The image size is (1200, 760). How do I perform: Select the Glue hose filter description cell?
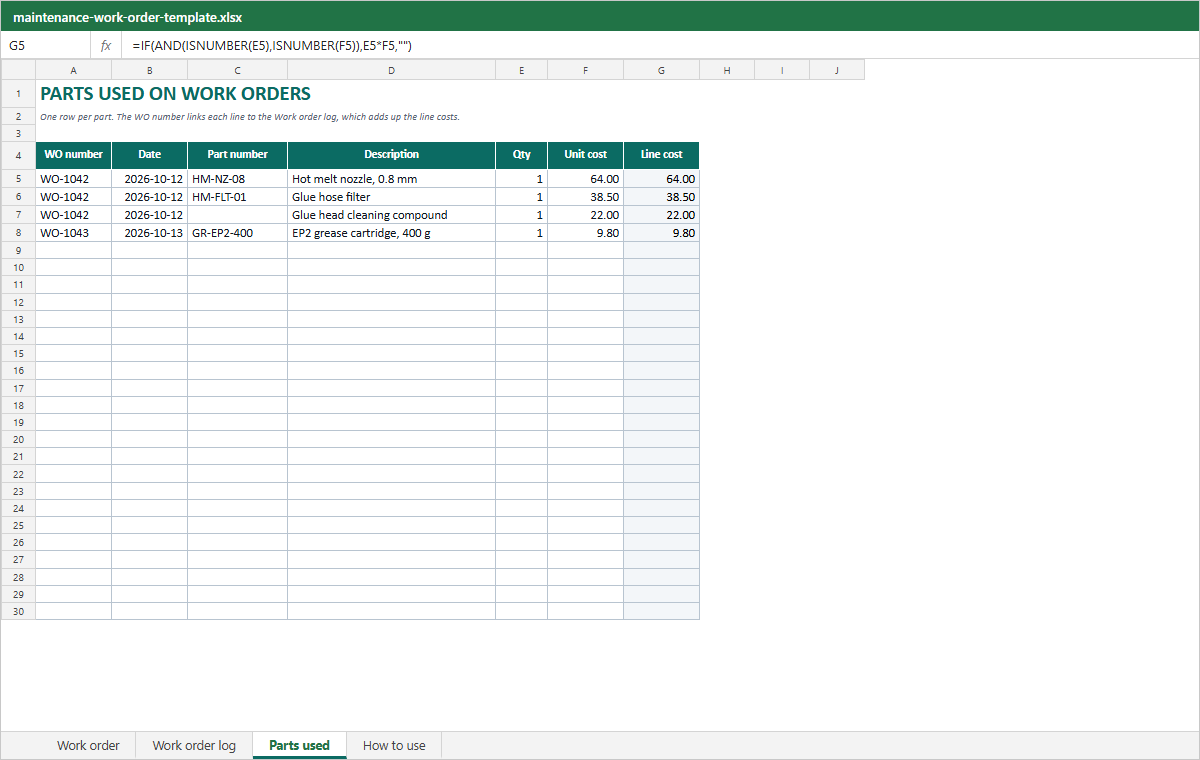coord(391,197)
